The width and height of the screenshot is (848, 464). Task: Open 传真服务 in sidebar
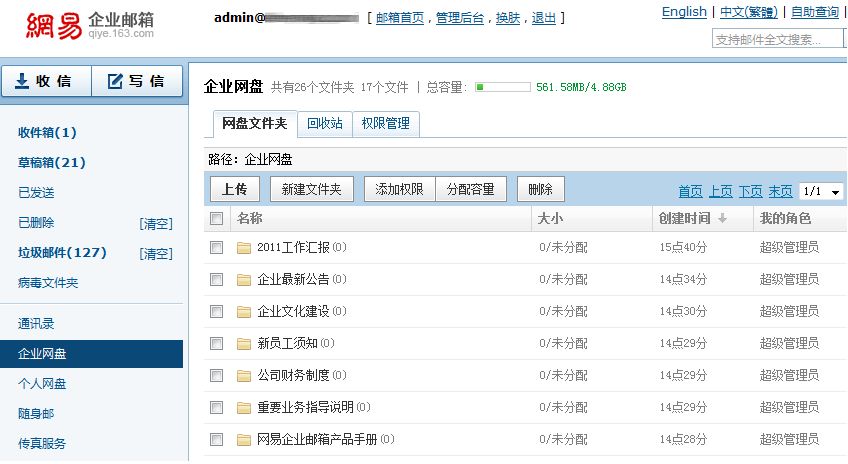click(42, 444)
